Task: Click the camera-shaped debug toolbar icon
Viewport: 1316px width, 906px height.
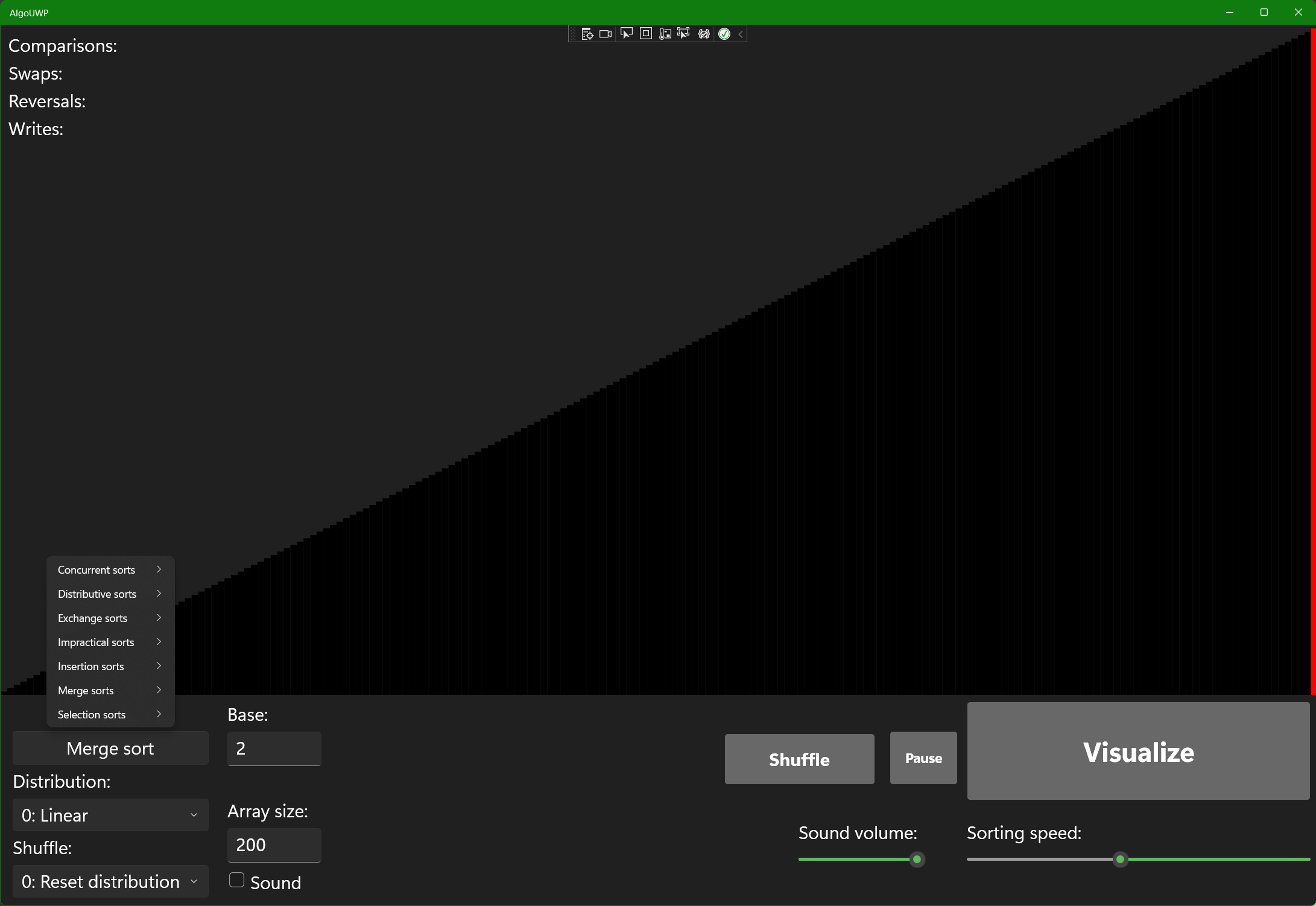Action: click(x=606, y=34)
